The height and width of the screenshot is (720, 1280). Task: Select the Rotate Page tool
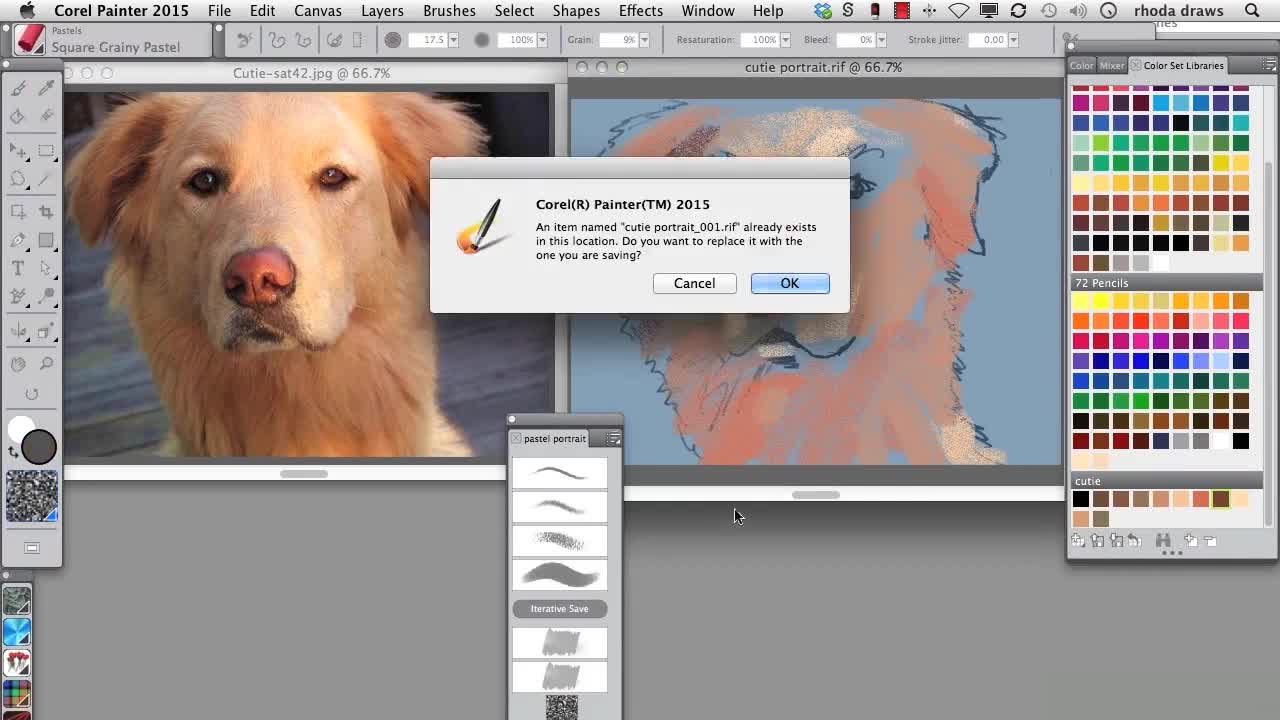(x=32, y=394)
